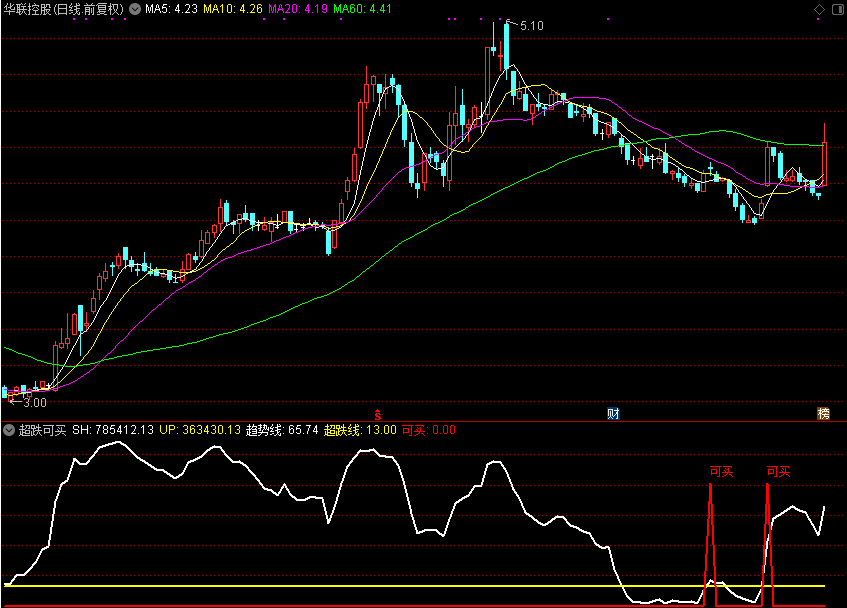Click the red S marker on timeline
The width and height of the screenshot is (847, 608).
[378, 415]
